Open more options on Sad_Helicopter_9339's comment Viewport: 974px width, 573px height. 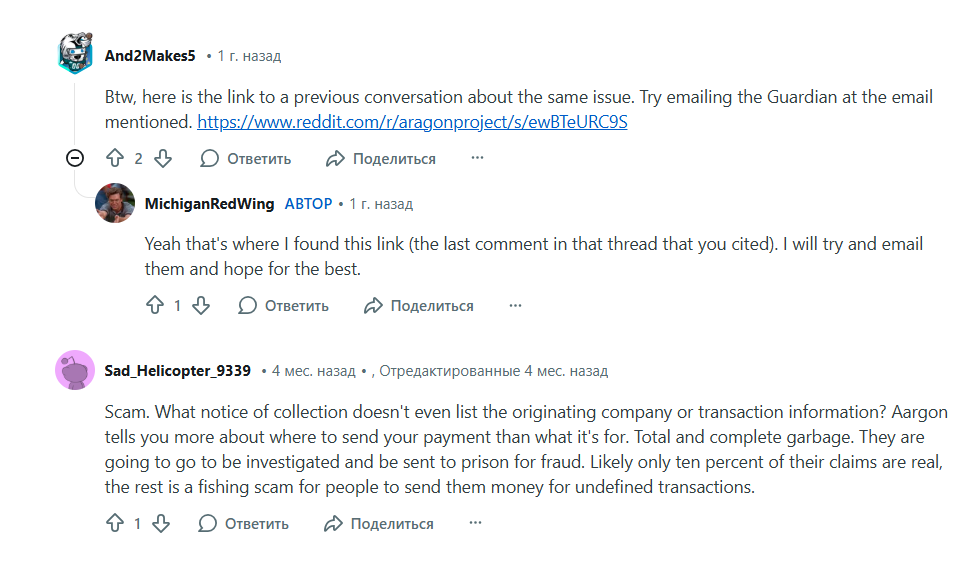coord(475,523)
